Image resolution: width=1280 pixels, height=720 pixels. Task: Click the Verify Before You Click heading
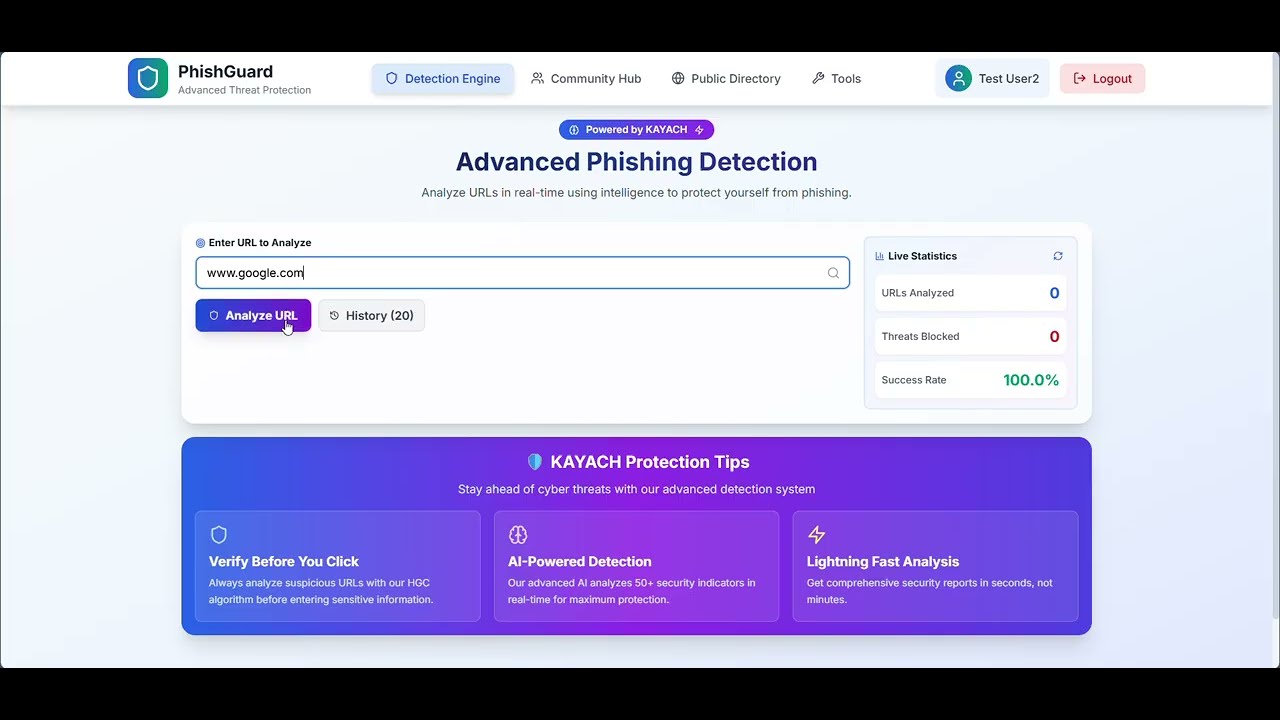point(284,562)
